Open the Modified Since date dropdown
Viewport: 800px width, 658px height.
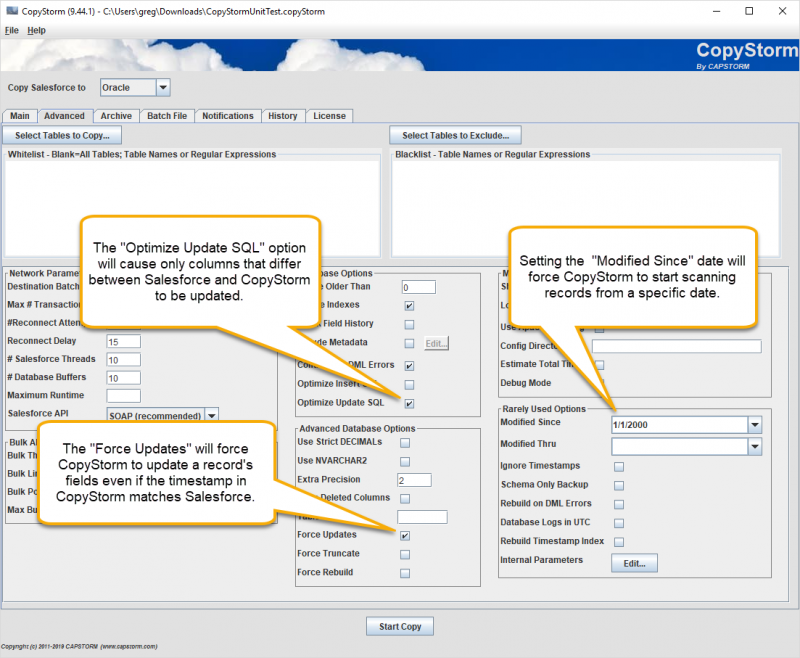(x=755, y=424)
